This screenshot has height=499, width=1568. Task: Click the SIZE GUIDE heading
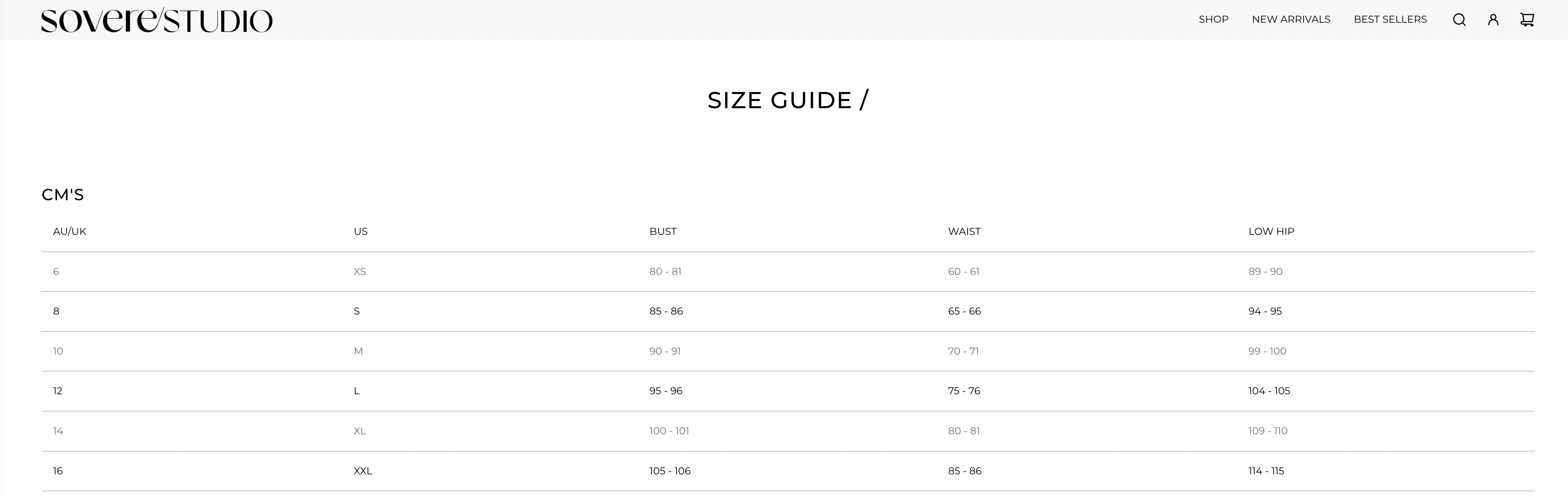(x=787, y=100)
